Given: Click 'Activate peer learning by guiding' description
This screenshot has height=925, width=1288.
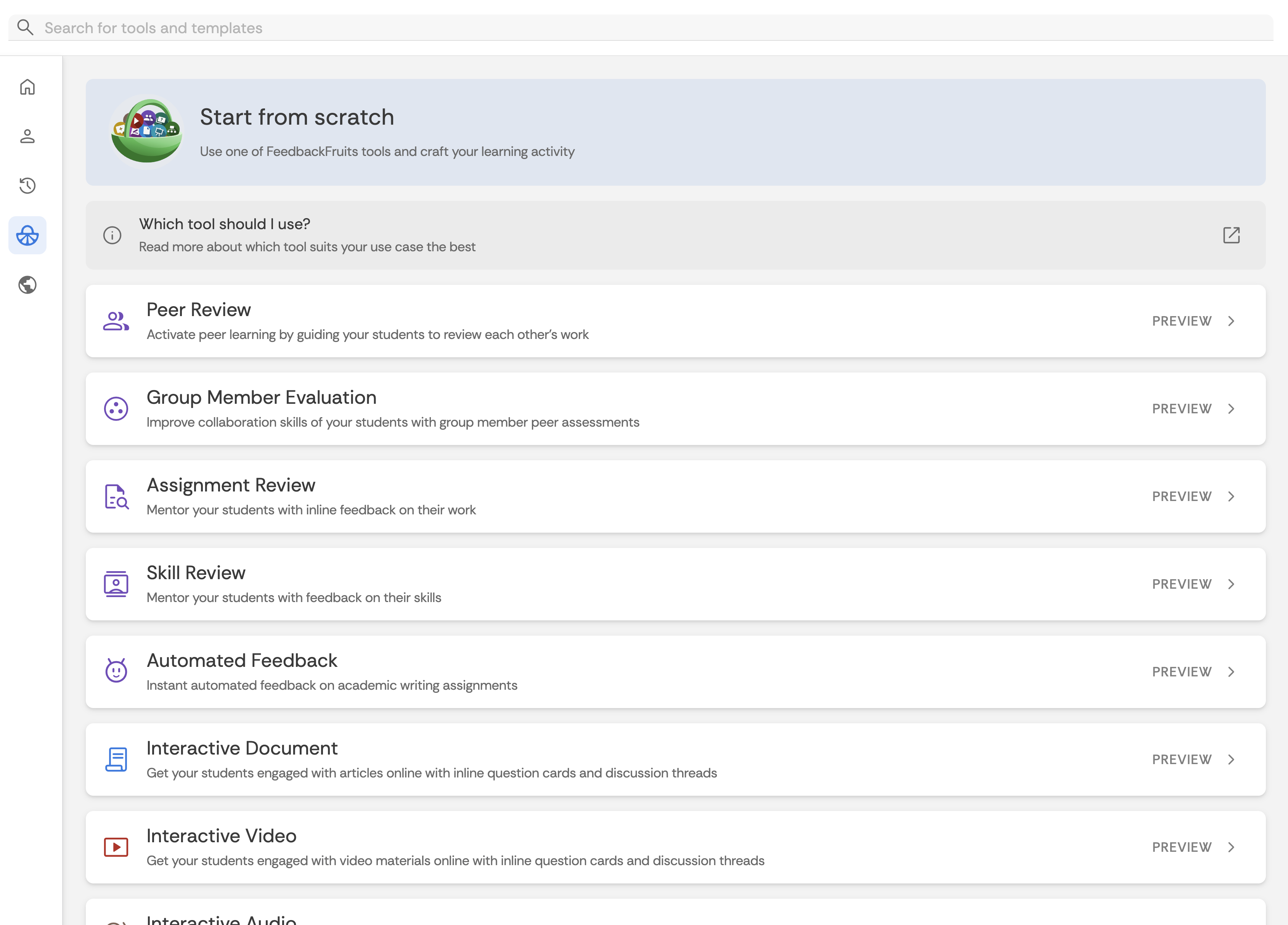Looking at the screenshot, I should (368, 334).
